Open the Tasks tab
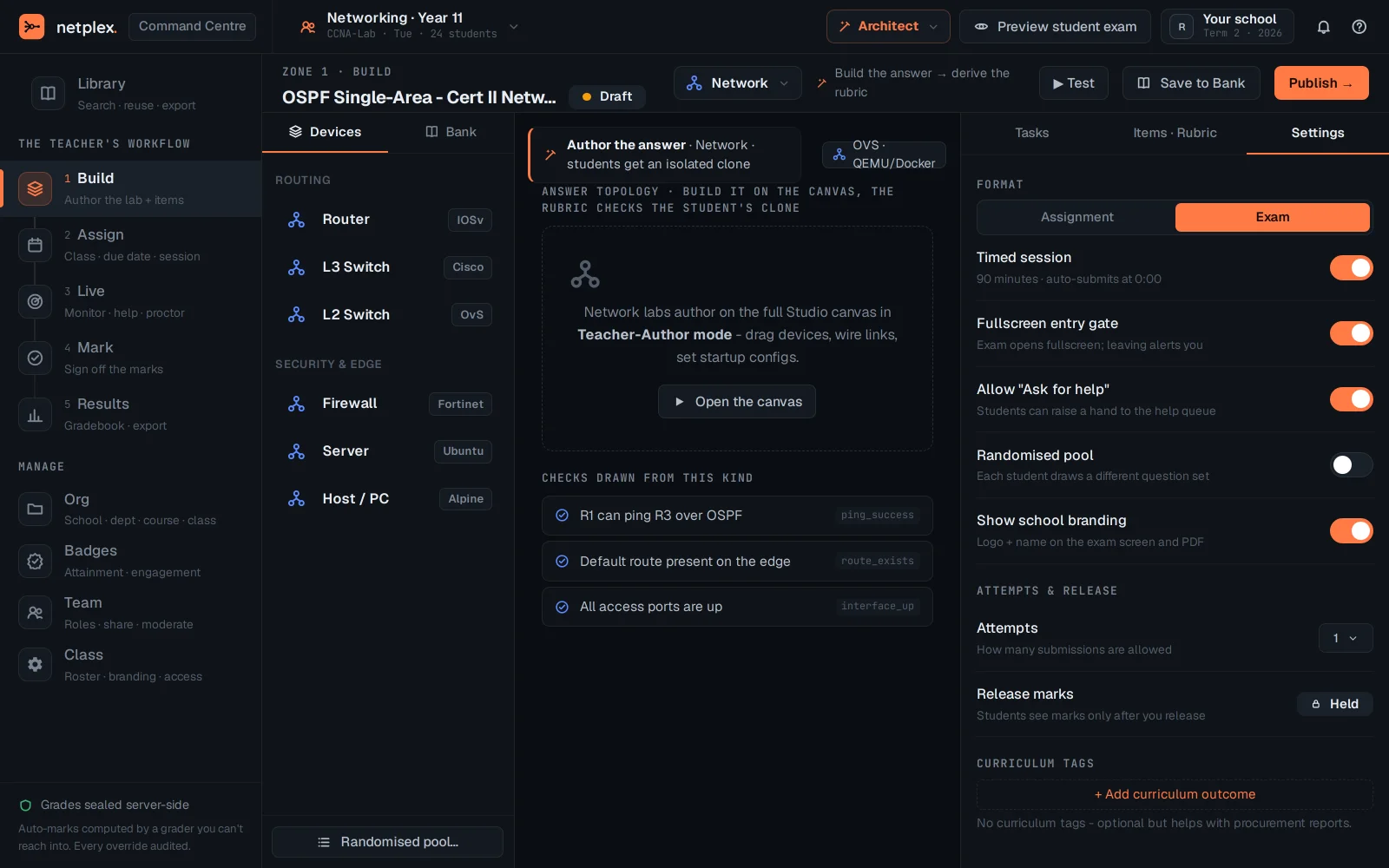The width and height of the screenshot is (1389, 868). click(x=1031, y=133)
